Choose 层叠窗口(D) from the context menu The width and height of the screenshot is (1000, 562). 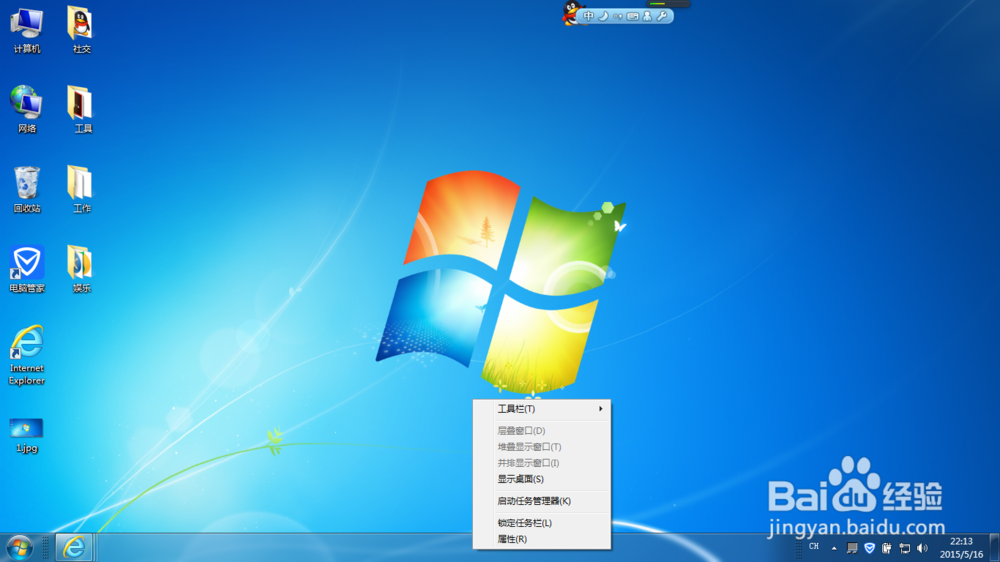[x=541, y=431]
